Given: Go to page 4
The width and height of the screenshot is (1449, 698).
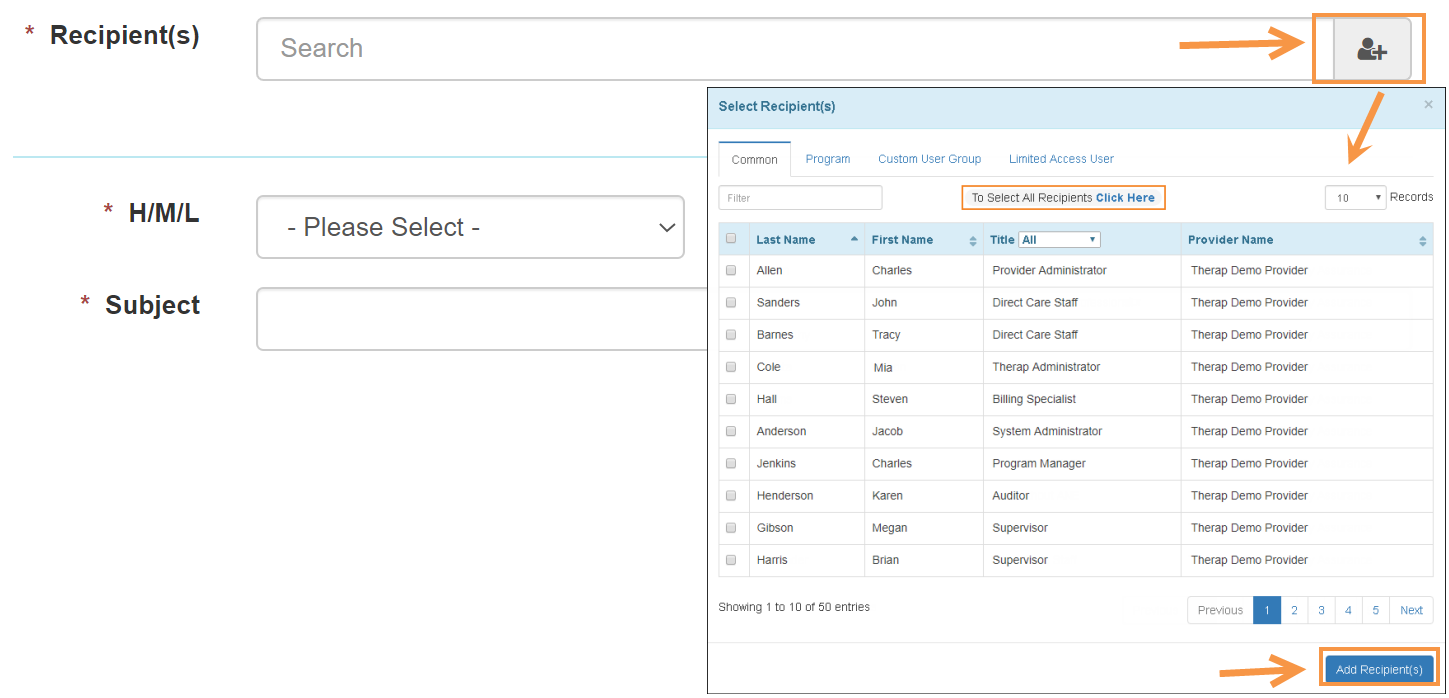Looking at the screenshot, I should pyautogui.click(x=1348, y=610).
